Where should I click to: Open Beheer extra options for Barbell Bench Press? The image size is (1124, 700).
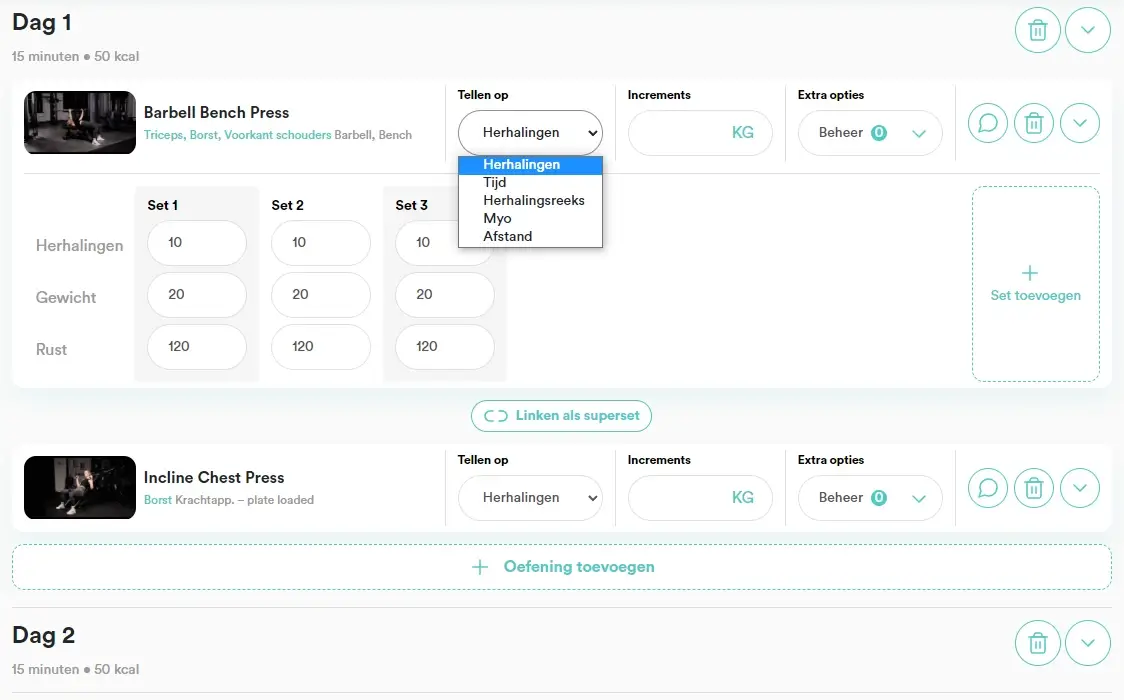click(870, 133)
